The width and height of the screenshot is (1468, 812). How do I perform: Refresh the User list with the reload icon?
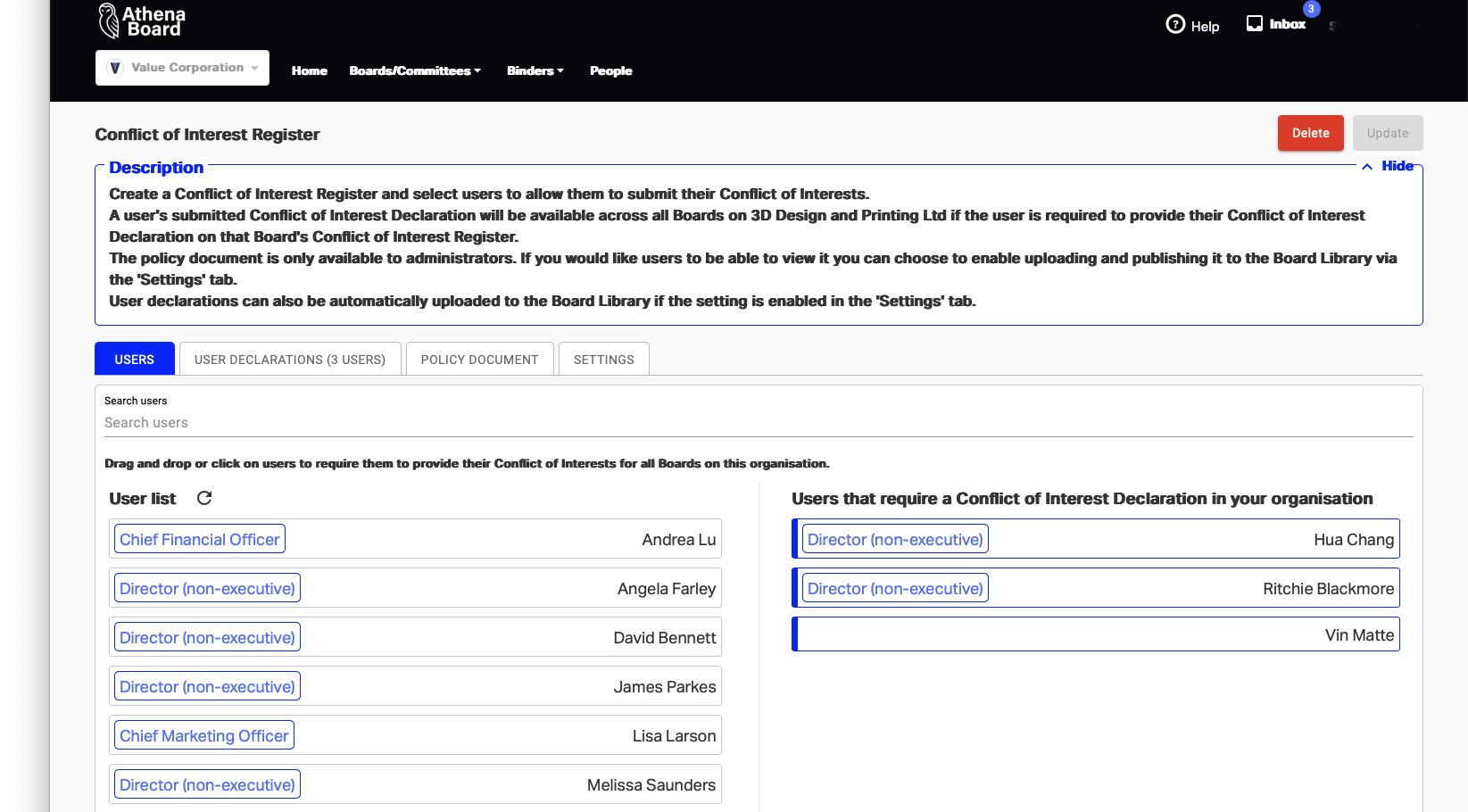(x=204, y=498)
